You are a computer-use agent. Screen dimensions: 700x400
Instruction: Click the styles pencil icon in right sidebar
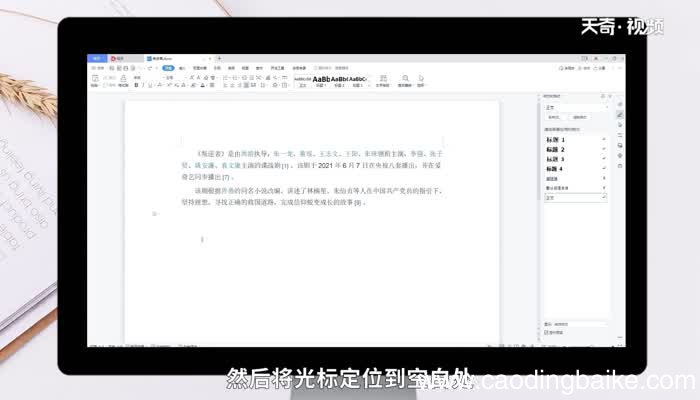click(x=620, y=115)
